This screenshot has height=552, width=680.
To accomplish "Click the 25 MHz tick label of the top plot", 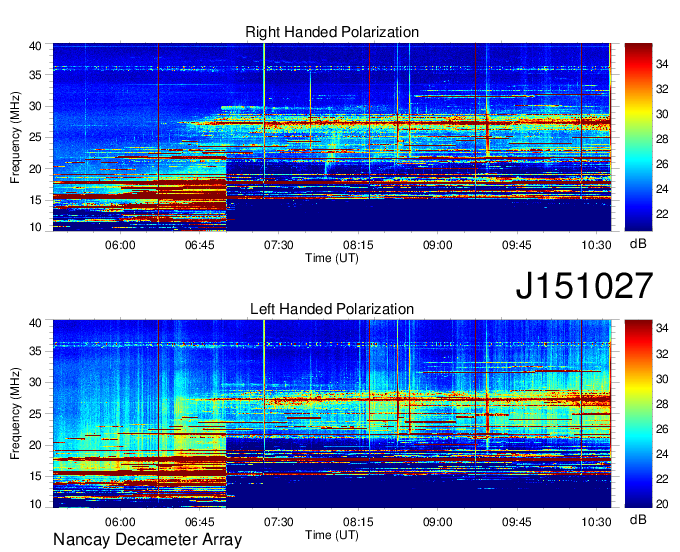I will pyautogui.click(x=36, y=137).
